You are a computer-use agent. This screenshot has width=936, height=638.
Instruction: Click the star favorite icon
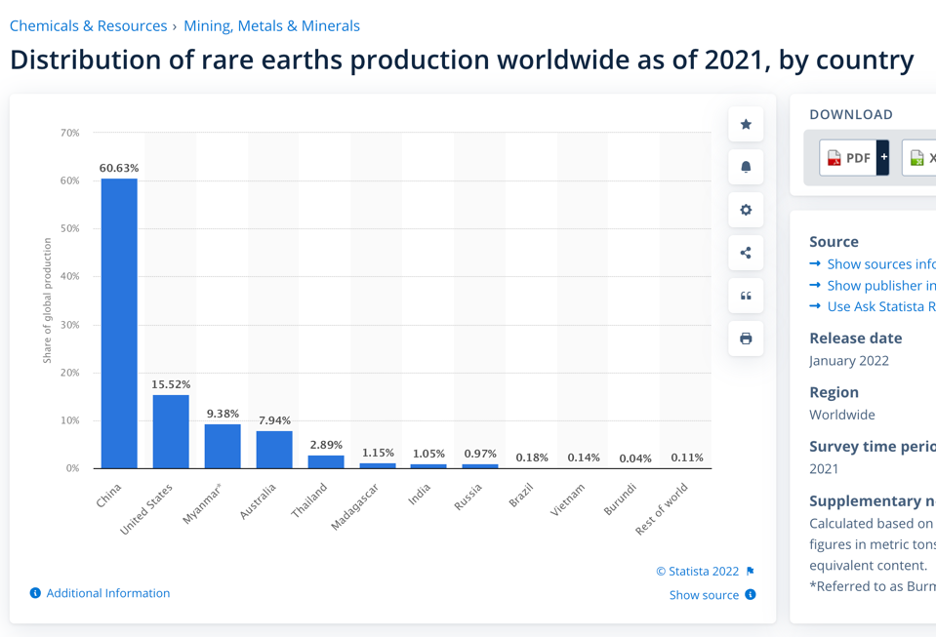pos(745,125)
